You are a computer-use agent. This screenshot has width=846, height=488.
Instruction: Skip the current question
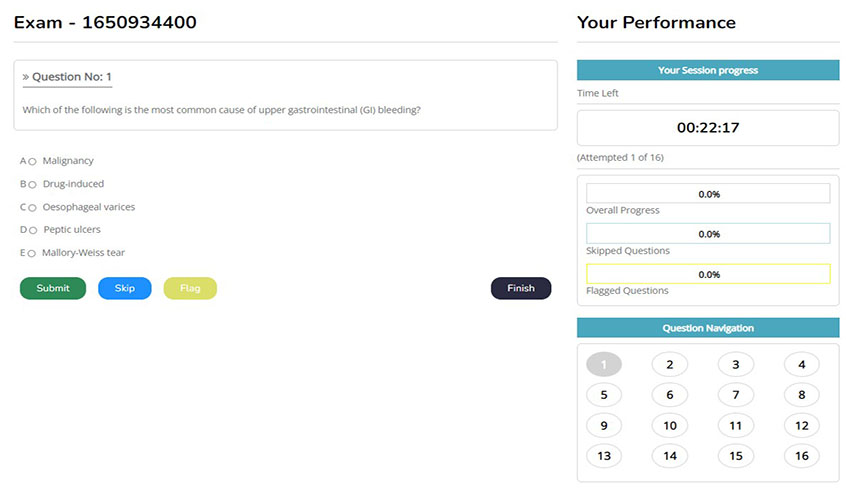click(x=125, y=288)
